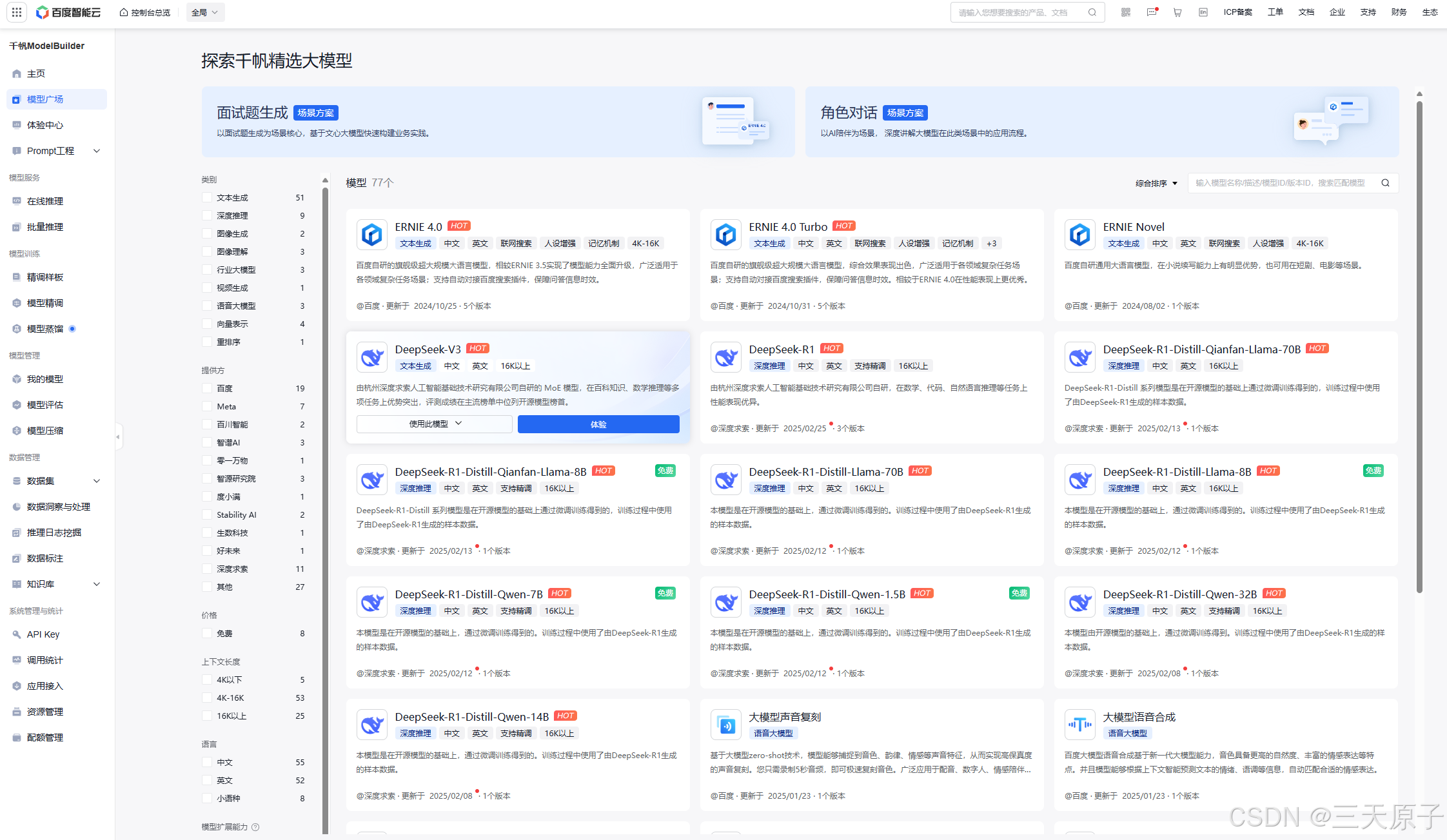Open the 大模型语音合成 icon
Image resolution: width=1447 pixels, height=840 pixels.
pos(1080,725)
